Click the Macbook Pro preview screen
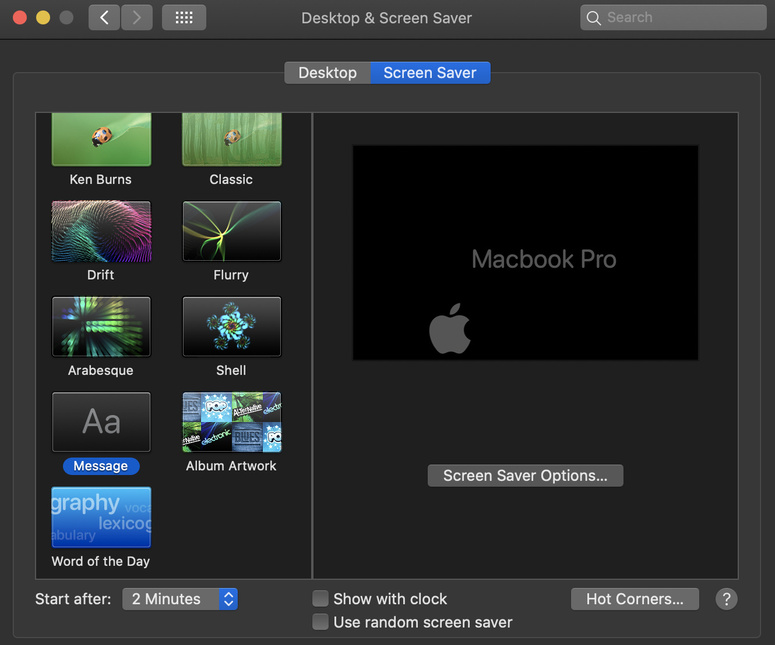This screenshot has height=645, width=775. [525, 253]
